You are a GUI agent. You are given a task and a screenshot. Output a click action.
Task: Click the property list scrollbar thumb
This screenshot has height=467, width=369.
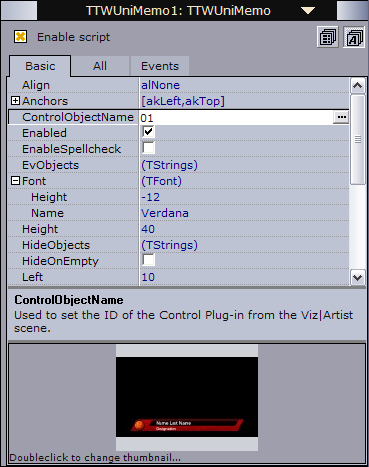coord(358,139)
